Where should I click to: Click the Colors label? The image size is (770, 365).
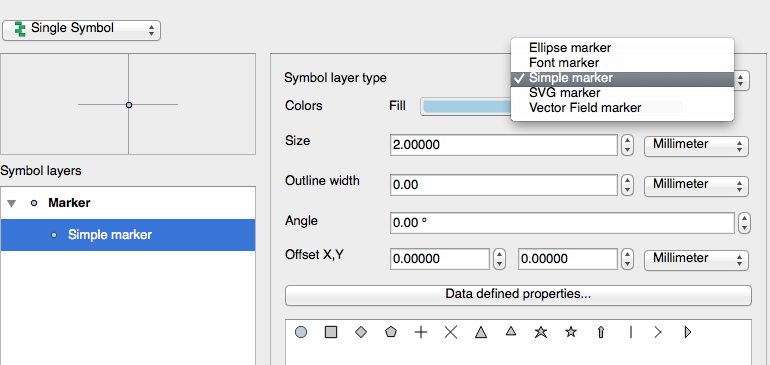[x=303, y=106]
